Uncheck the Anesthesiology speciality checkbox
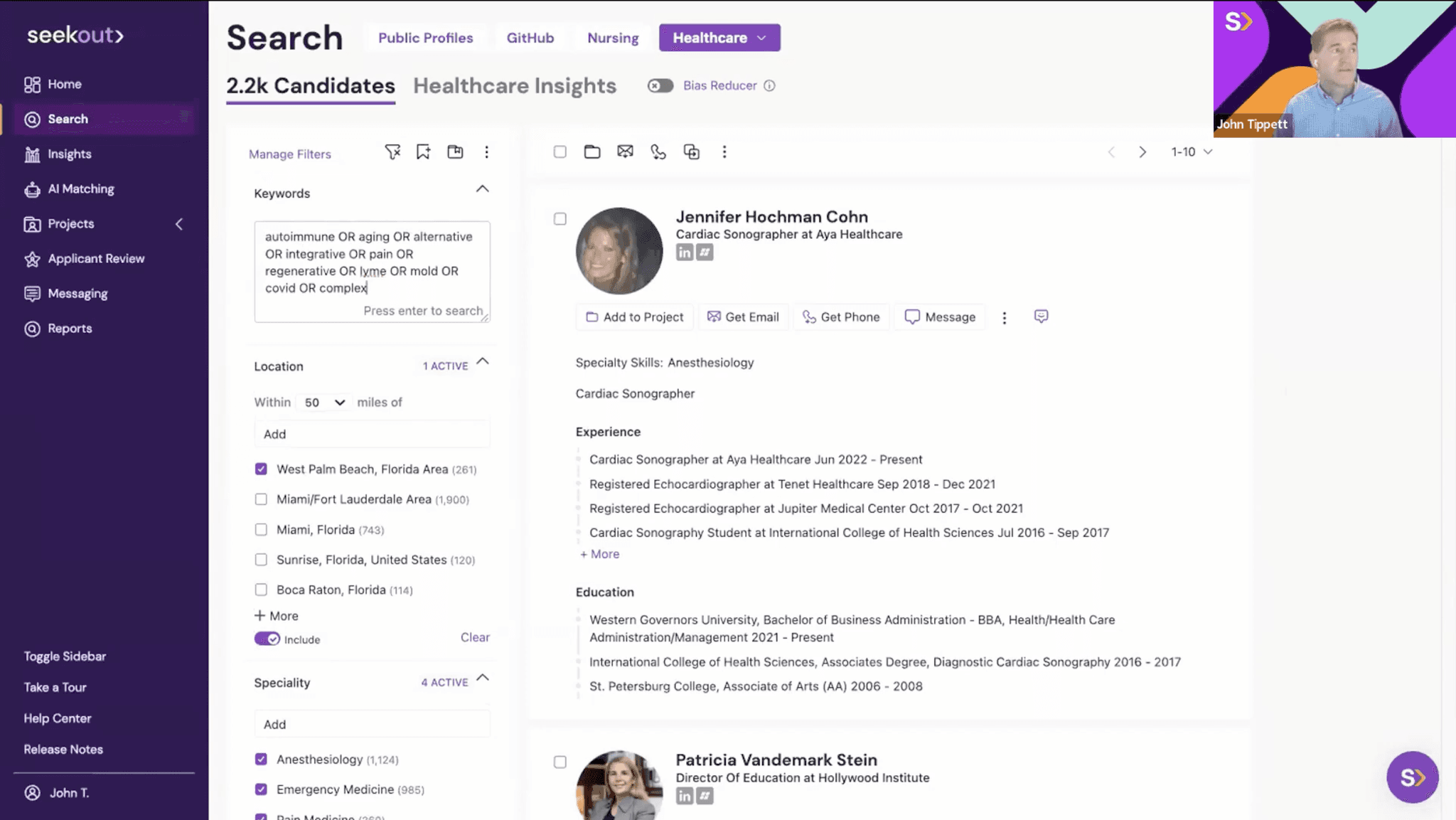1456x820 pixels. (x=261, y=760)
